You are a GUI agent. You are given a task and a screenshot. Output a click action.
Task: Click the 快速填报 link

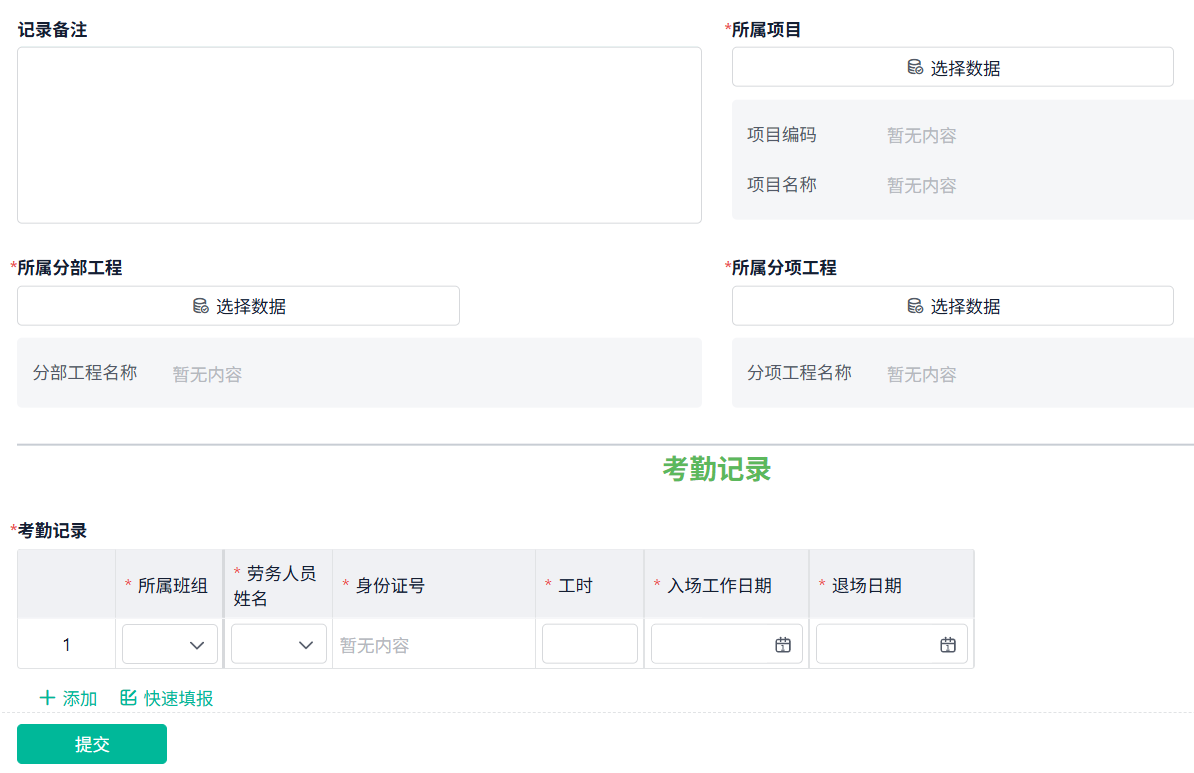point(178,698)
